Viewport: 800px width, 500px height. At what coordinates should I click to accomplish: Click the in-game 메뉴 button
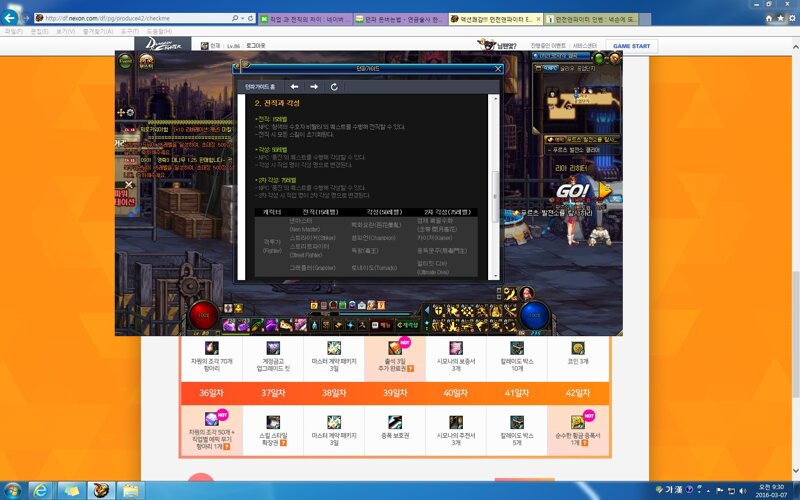381,325
